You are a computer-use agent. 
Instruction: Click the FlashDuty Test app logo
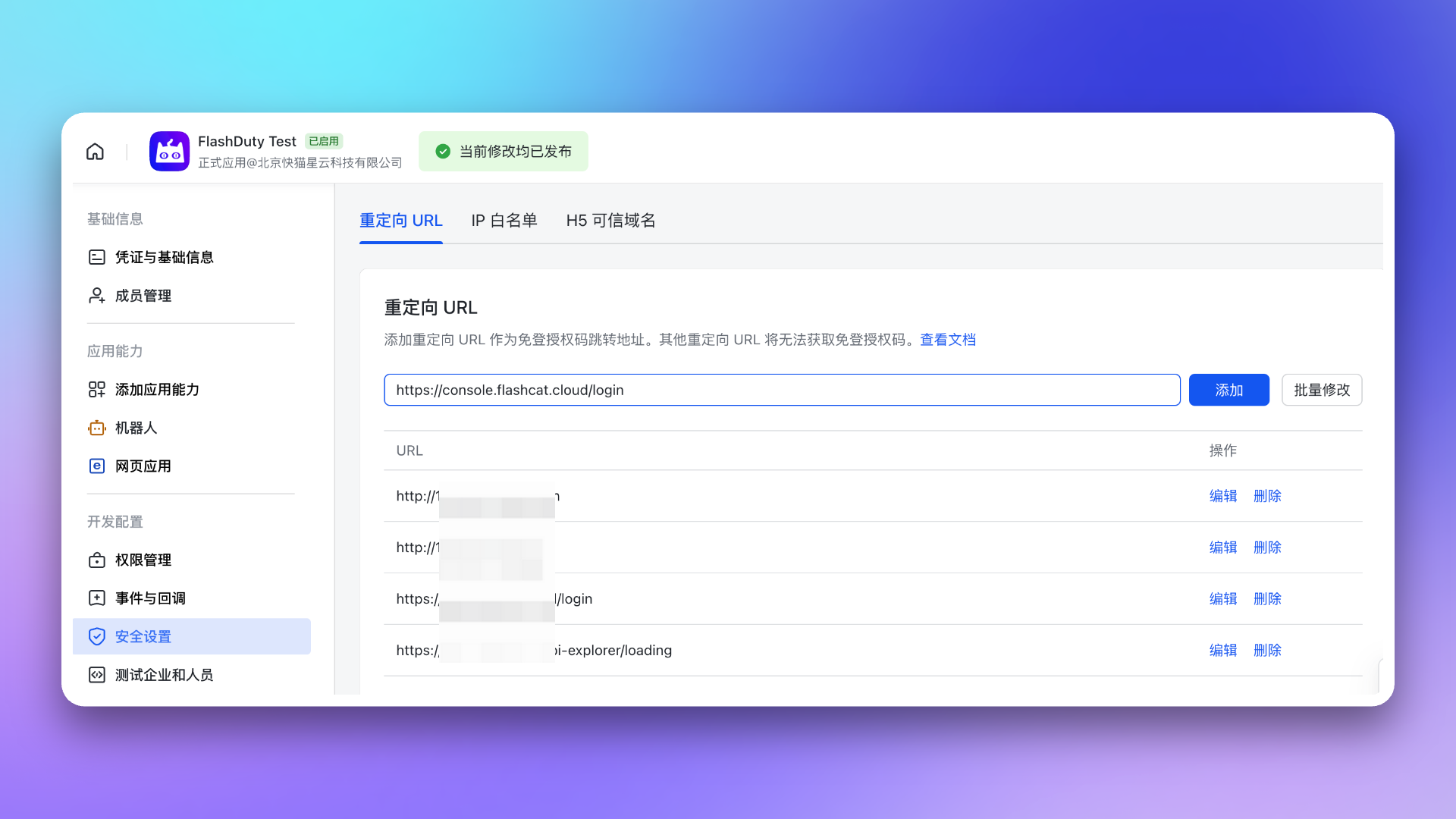coord(169,152)
